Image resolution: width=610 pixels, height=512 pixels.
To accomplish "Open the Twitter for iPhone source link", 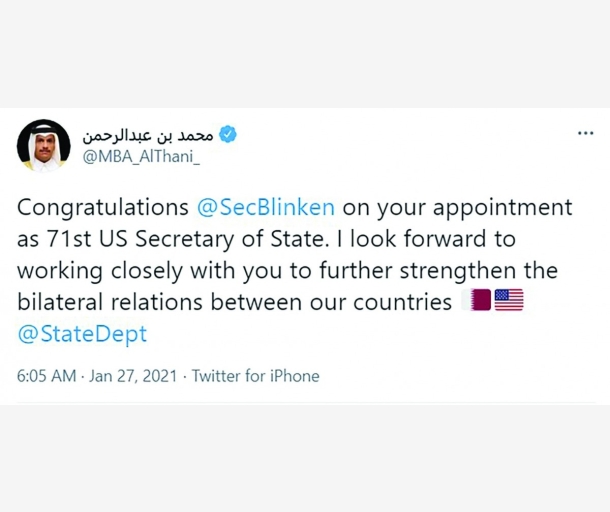I will (255, 376).
